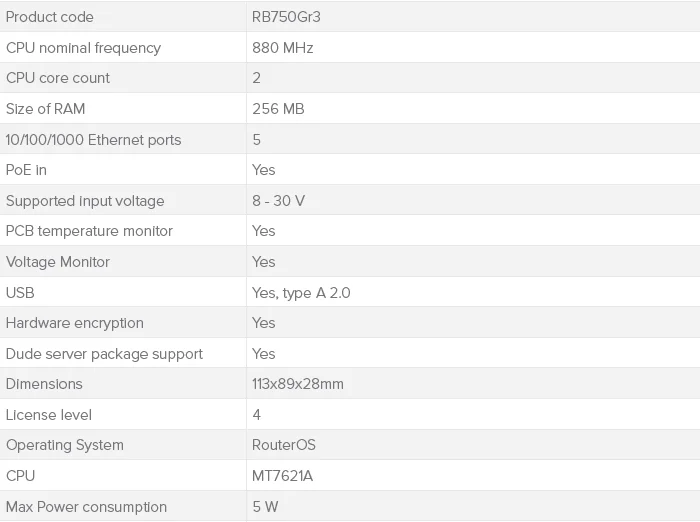Select the 8 - 30 V voltage value
This screenshot has width=700, height=522.
(x=279, y=201)
